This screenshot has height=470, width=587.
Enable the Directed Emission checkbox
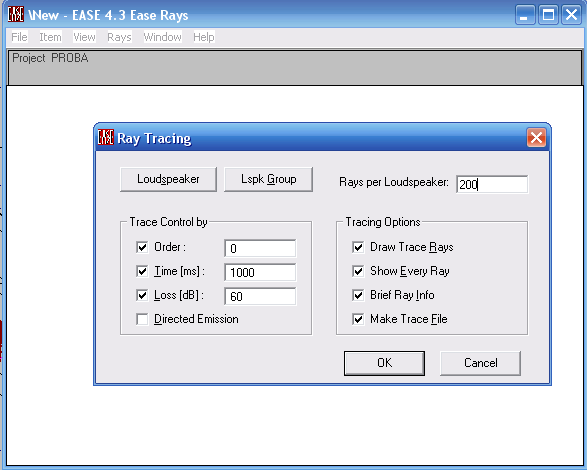(142, 319)
